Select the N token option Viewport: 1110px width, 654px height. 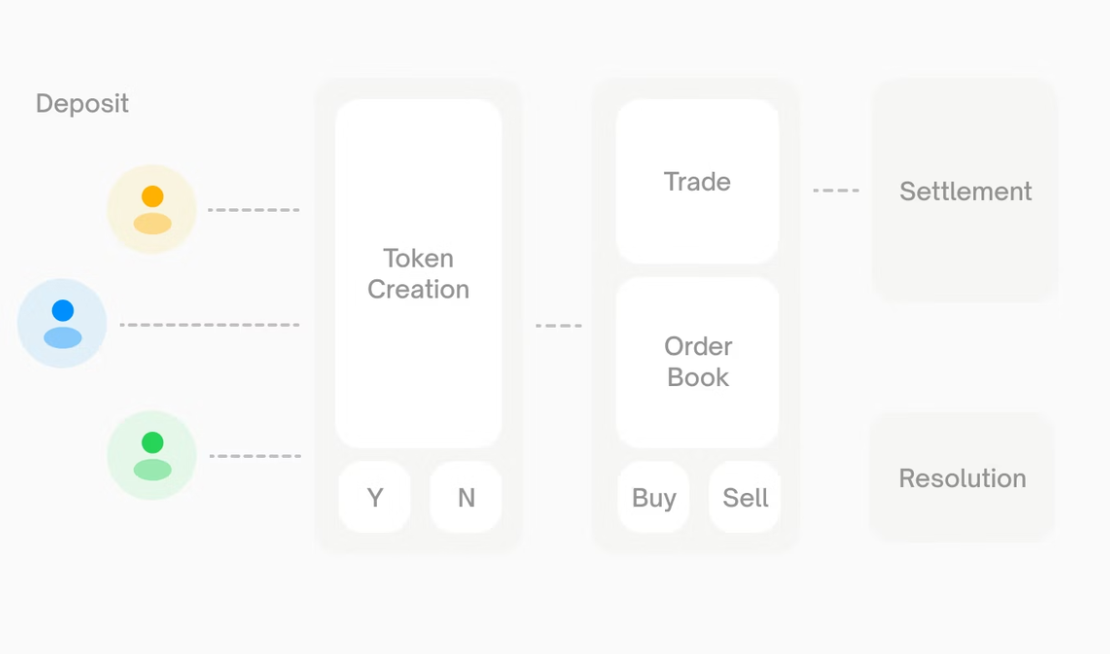click(466, 497)
